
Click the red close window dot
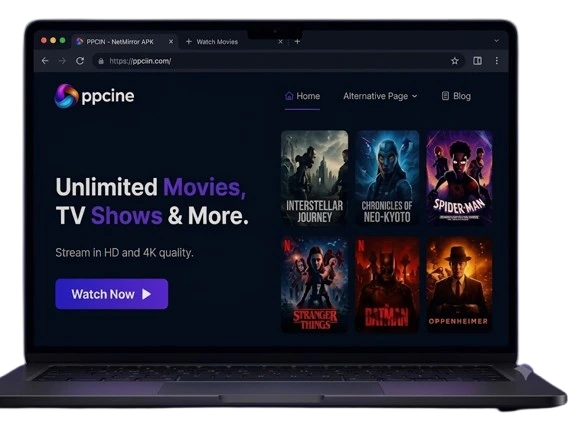(x=44, y=40)
